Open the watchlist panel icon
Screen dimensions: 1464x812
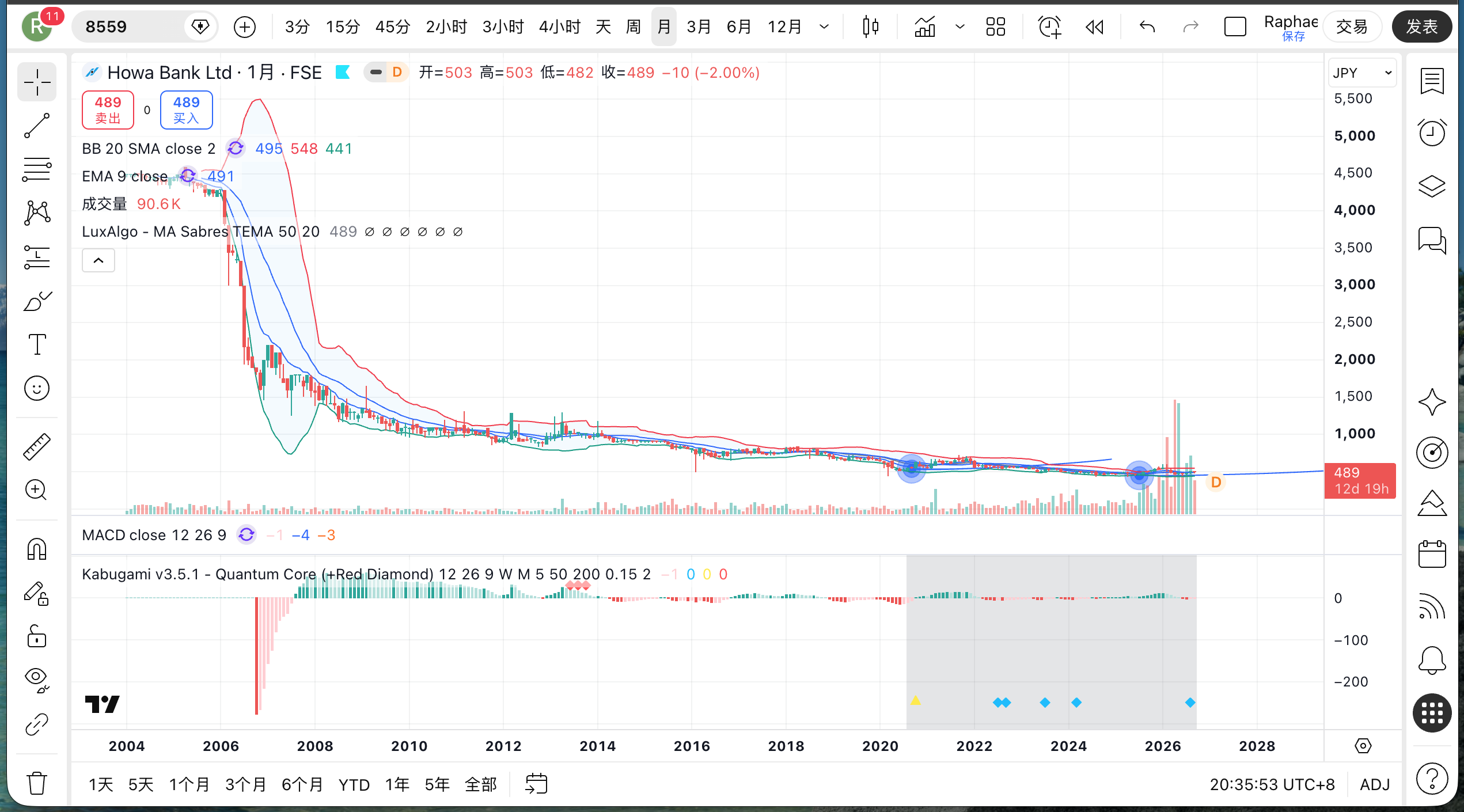[x=1432, y=81]
